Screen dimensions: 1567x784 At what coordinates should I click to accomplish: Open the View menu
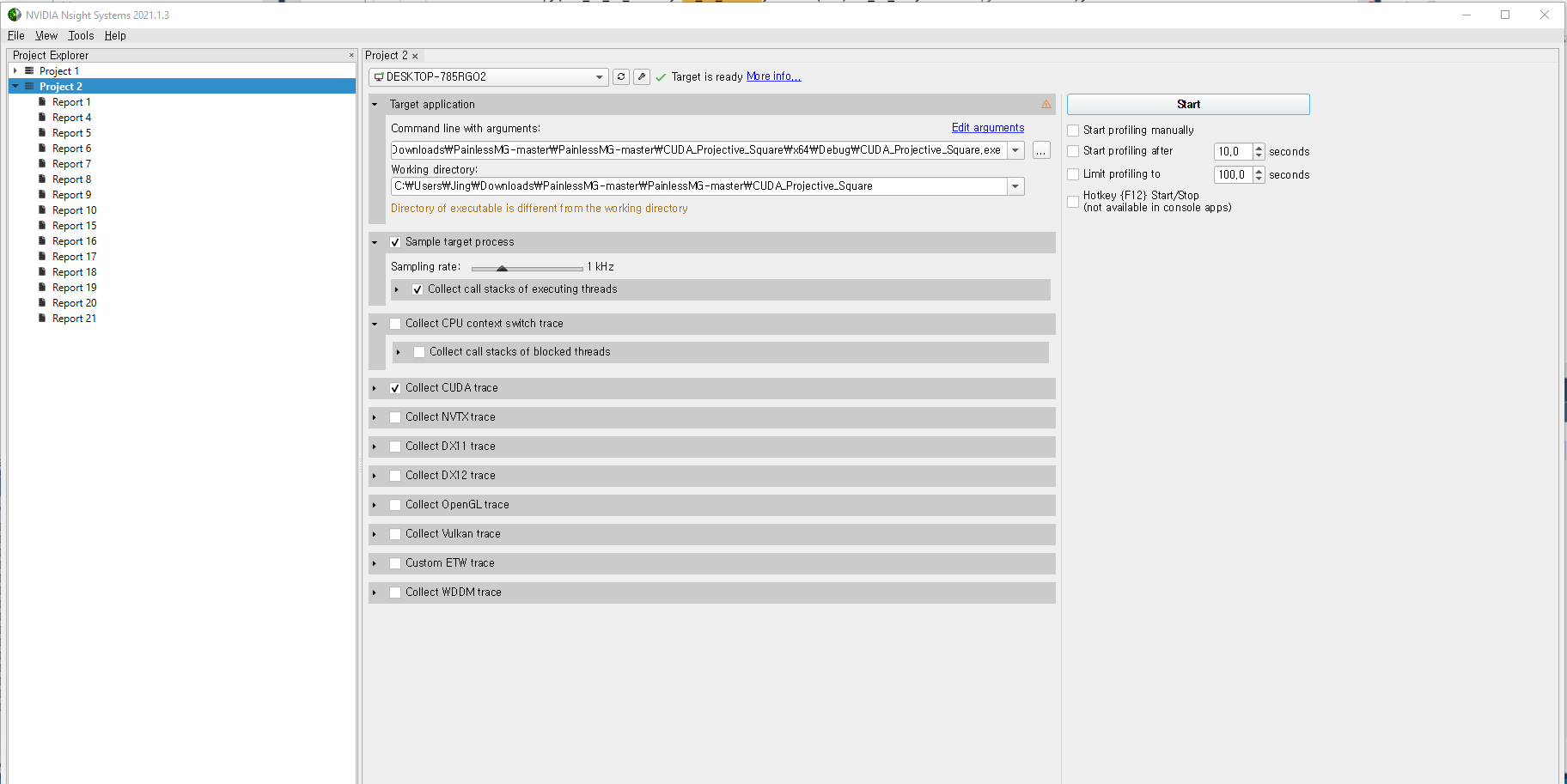(46, 35)
